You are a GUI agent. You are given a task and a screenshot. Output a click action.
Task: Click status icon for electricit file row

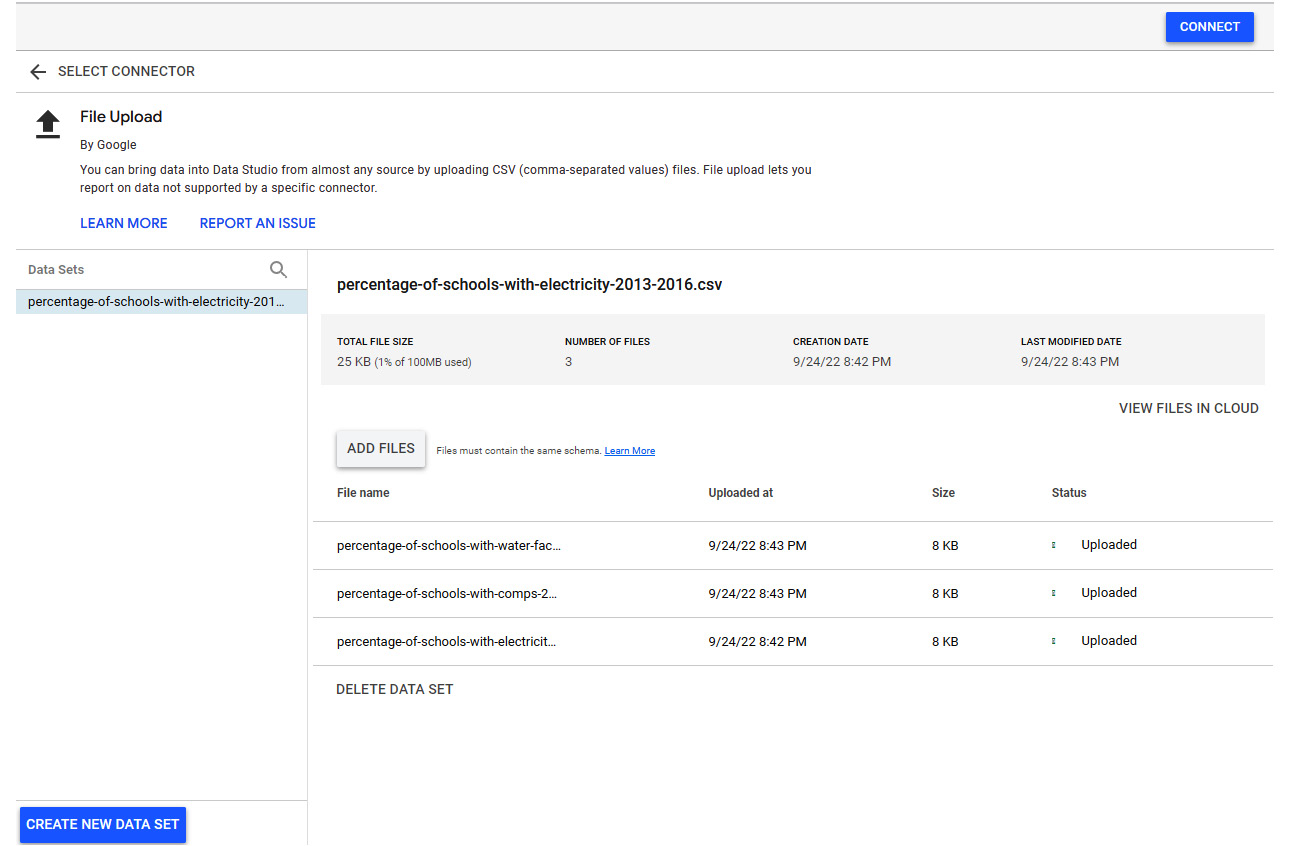(x=1054, y=641)
